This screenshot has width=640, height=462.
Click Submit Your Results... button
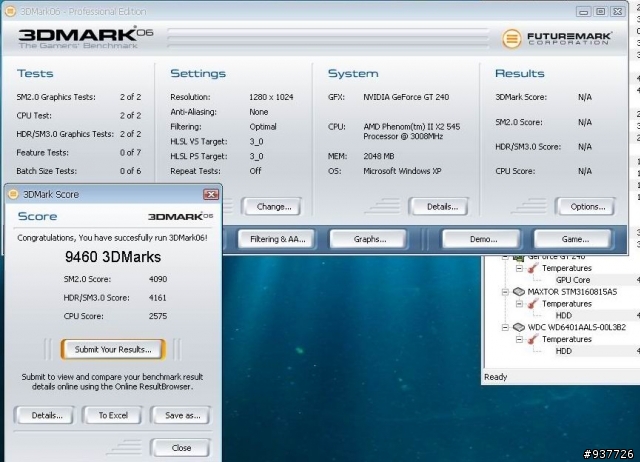(113, 349)
